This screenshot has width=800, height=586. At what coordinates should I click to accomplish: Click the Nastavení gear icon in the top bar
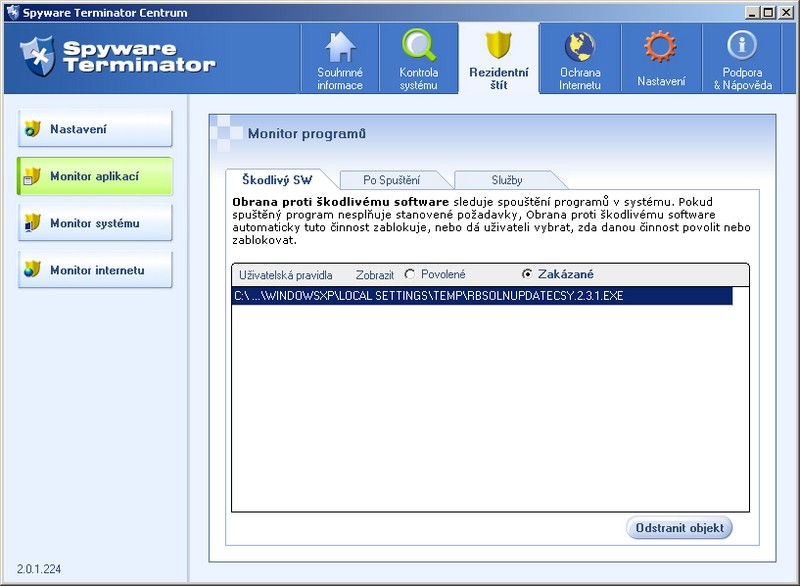[660, 47]
